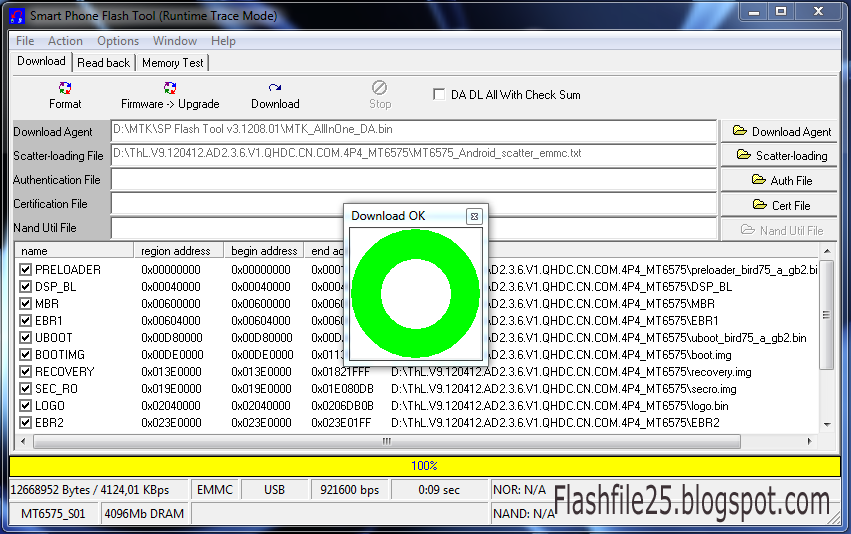The image size is (851, 534).
Task: Uncheck the LOGO partition checkbox
Action: point(25,406)
